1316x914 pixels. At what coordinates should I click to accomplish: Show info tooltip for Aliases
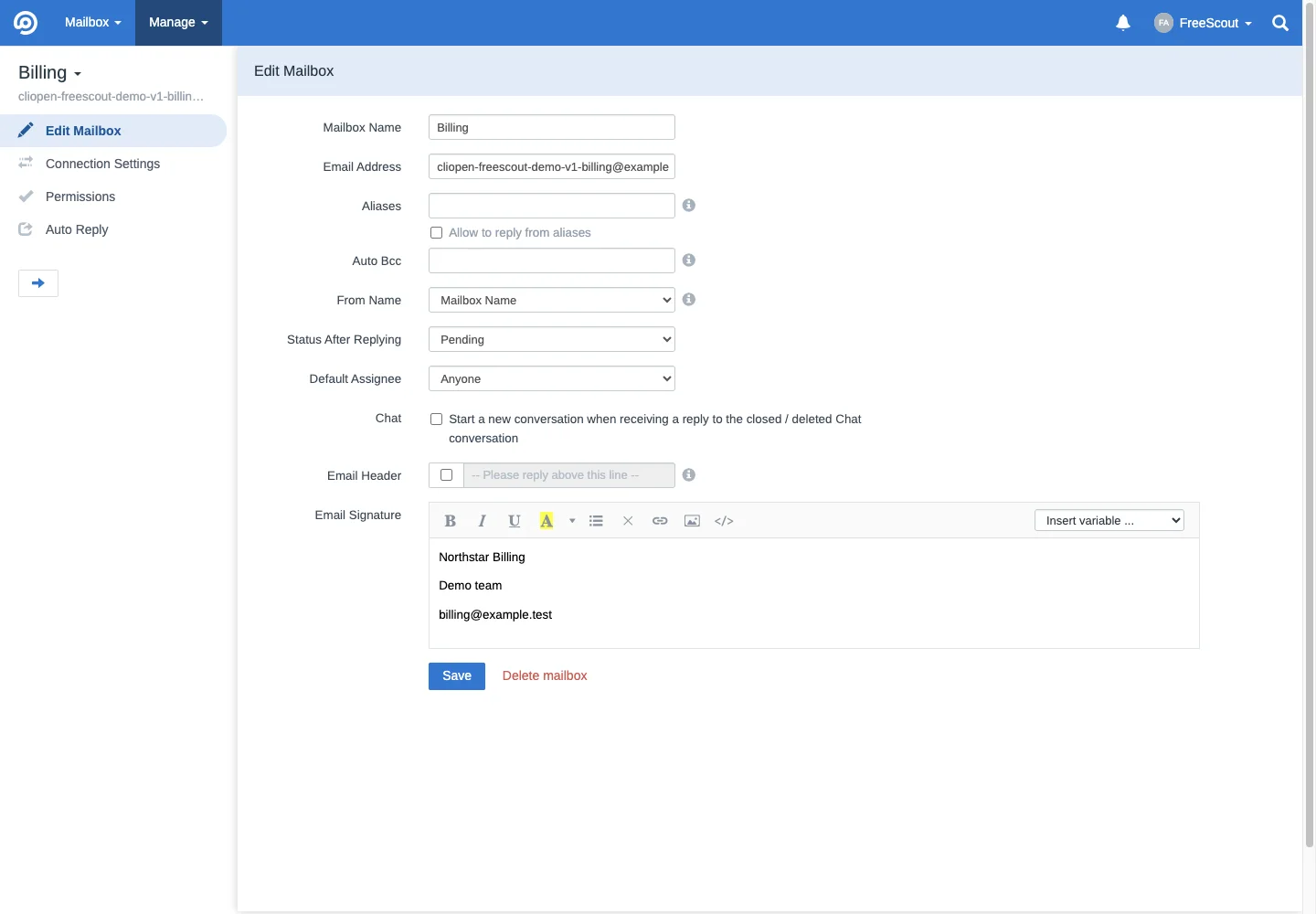689,206
